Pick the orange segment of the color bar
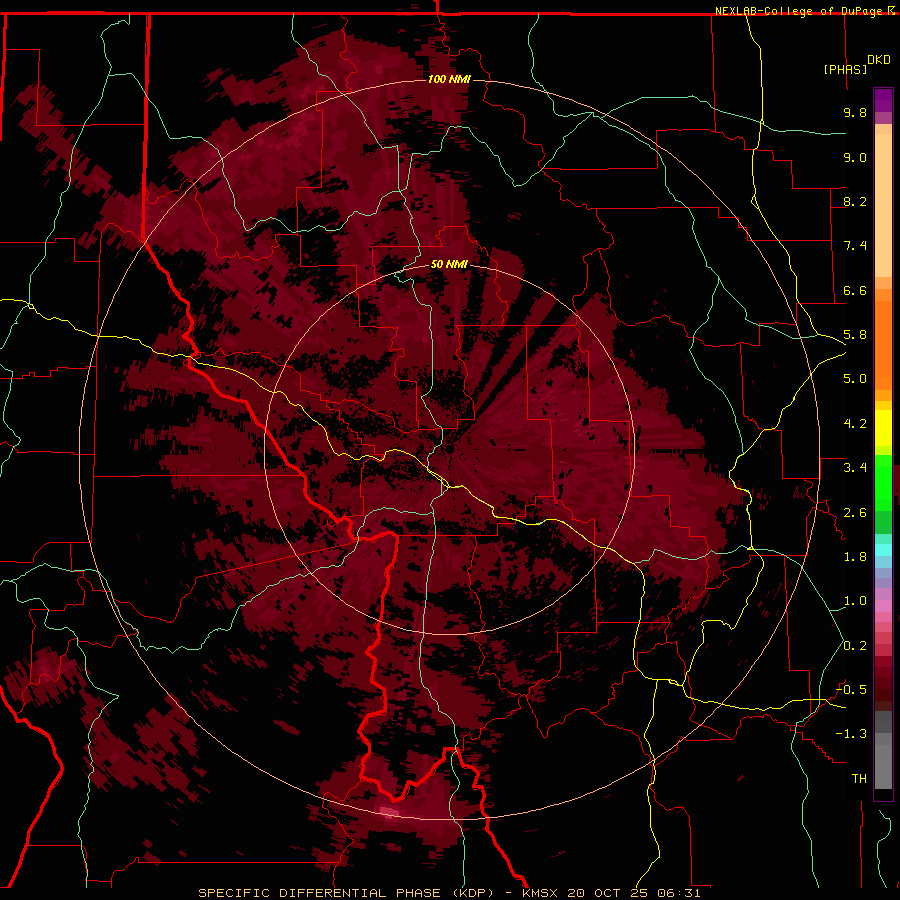This screenshot has height=900, width=900. [883, 344]
